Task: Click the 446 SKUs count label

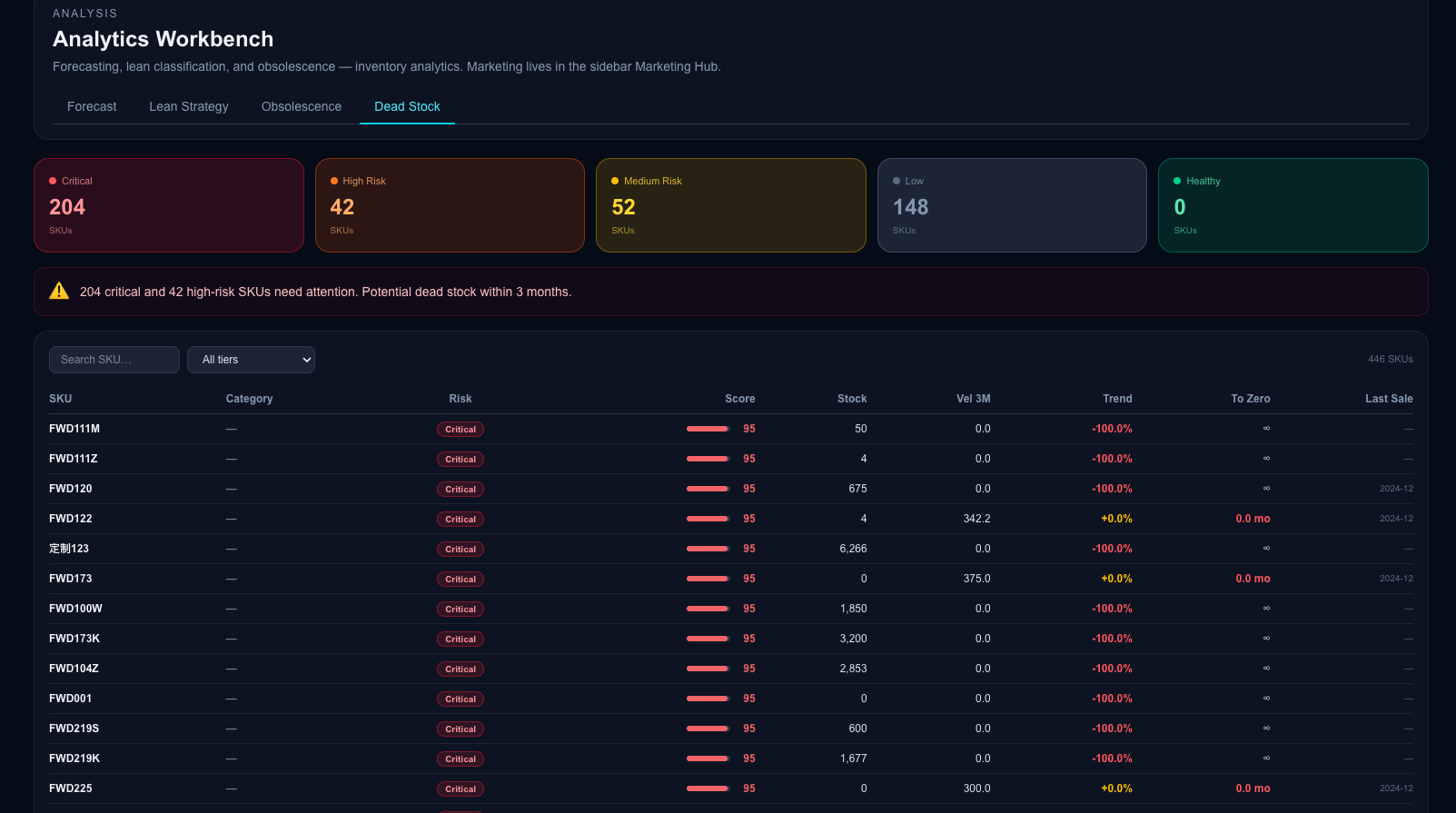Action: [1391, 359]
